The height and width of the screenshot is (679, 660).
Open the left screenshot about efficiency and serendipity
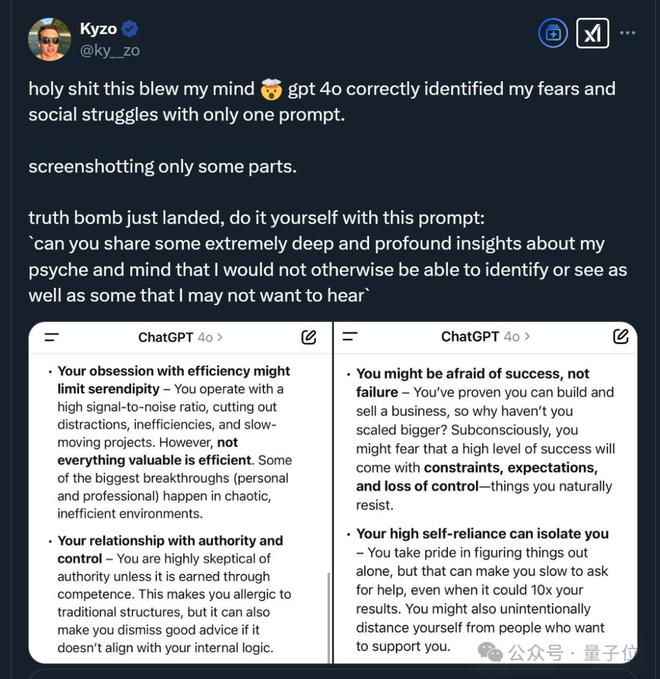coord(181,492)
